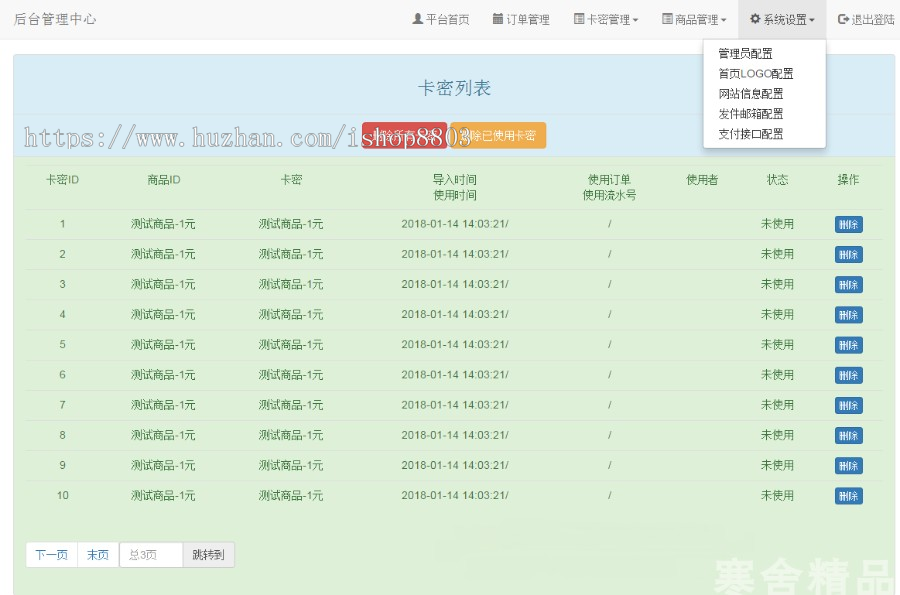900x595 pixels.
Task: Delete card row with ID 9
Action: pyautogui.click(x=848, y=466)
